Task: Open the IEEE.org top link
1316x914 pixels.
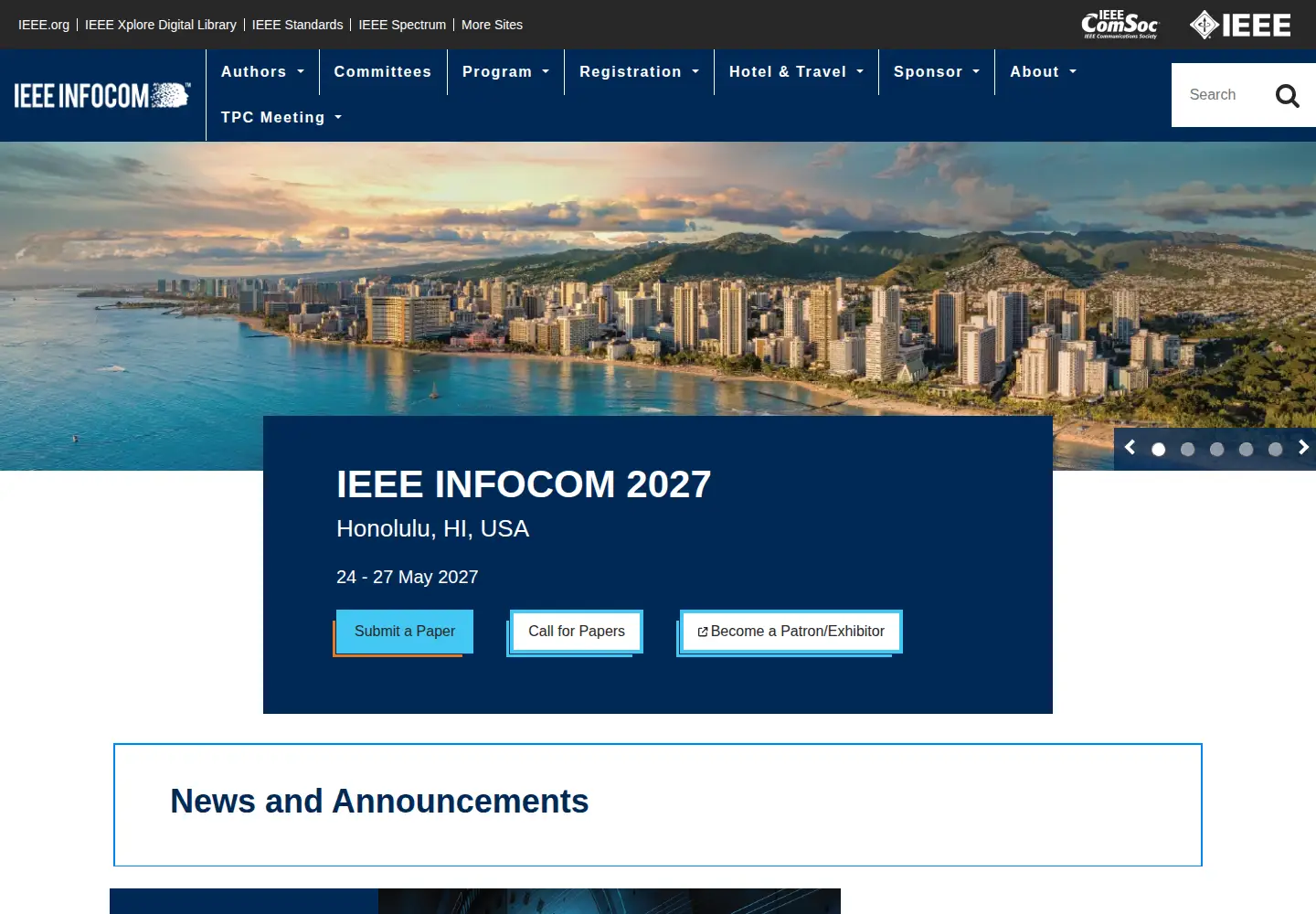Action: (x=44, y=25)
